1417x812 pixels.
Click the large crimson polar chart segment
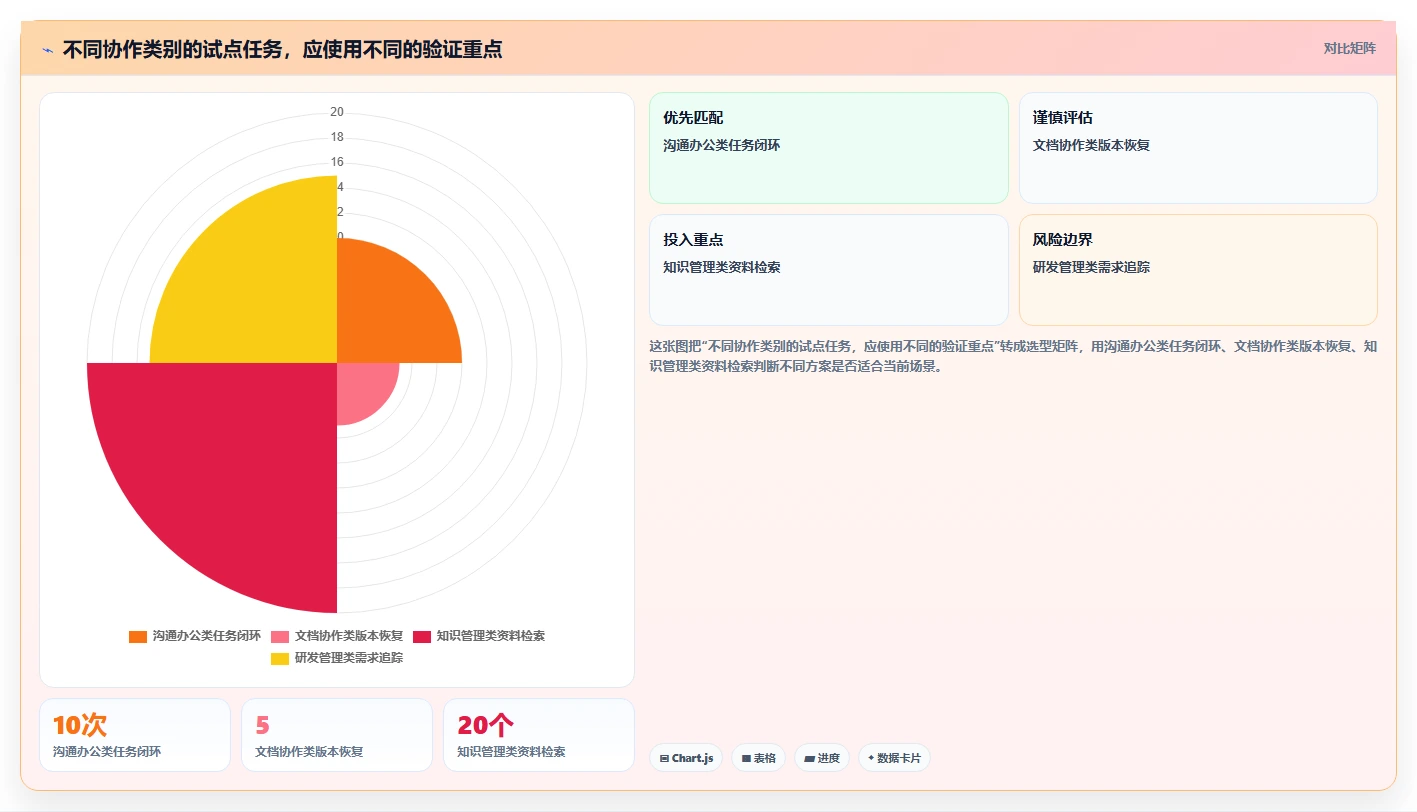coord(230,470)
